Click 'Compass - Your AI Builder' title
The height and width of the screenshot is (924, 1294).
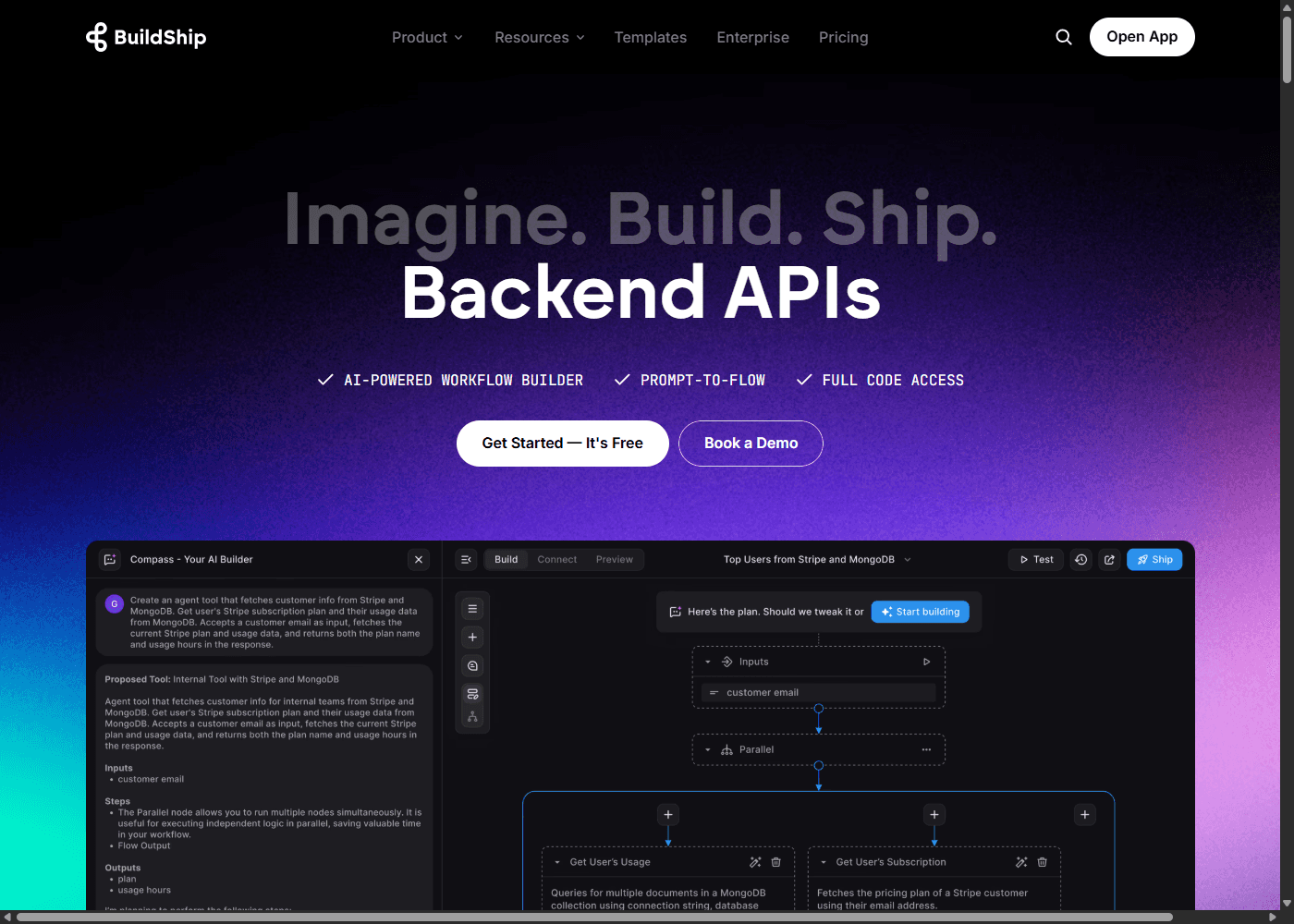[191, 560]
